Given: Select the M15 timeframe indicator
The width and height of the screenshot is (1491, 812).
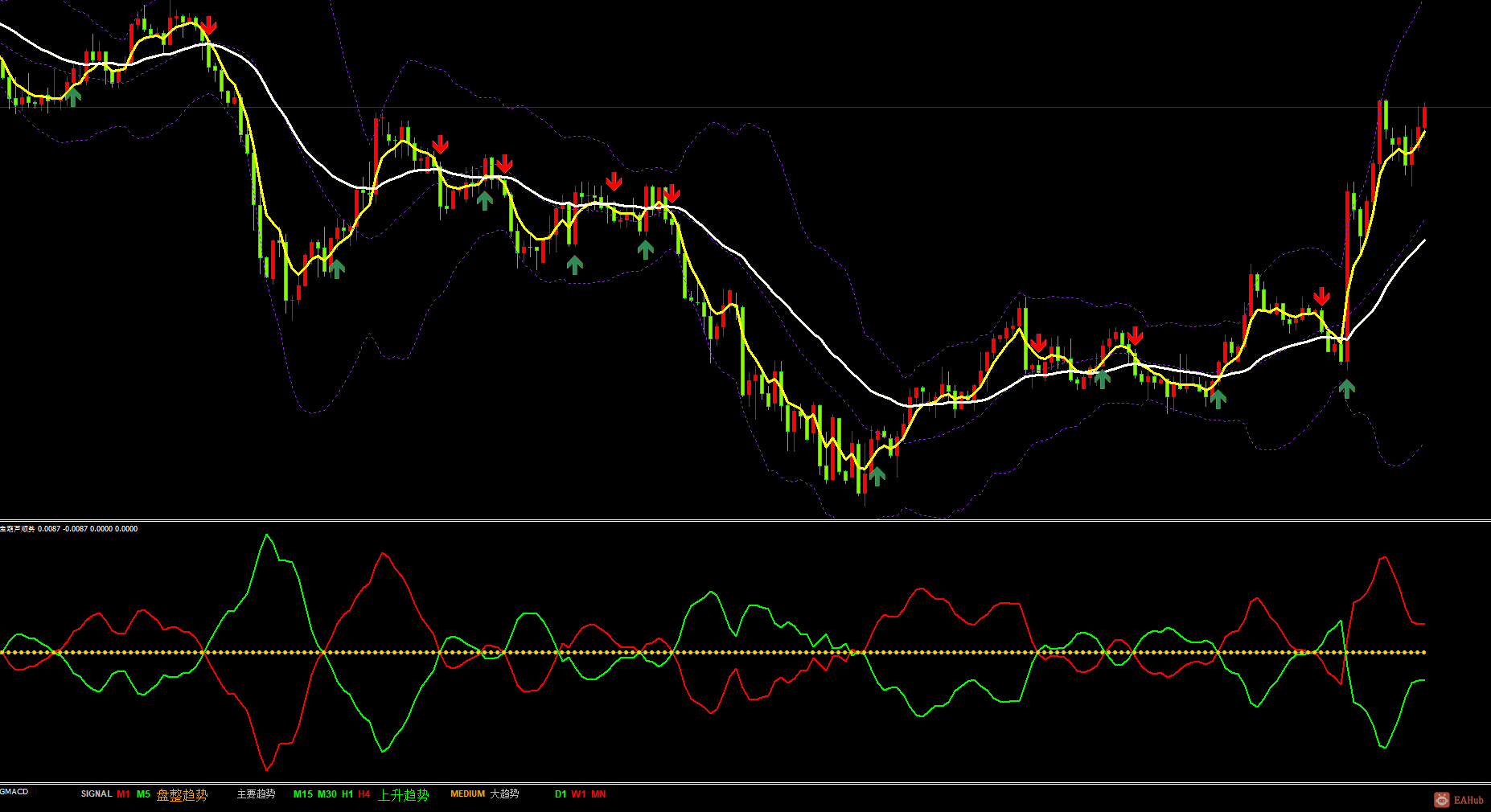Looking at the screenshot, I should (303, 794).
